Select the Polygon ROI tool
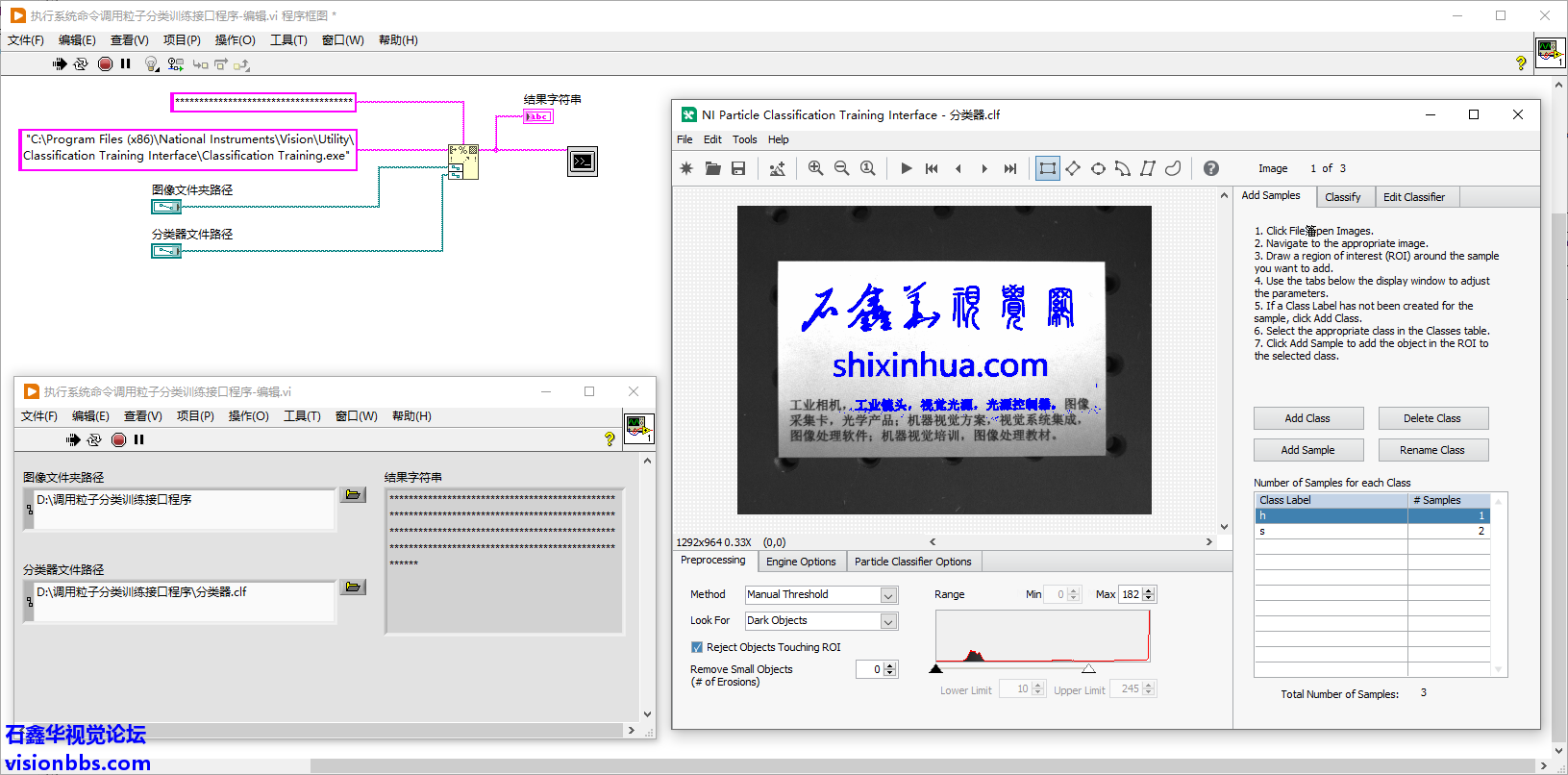This screenshot has height=775, width=1568. pyautogui.click(x=1148, y=168)
